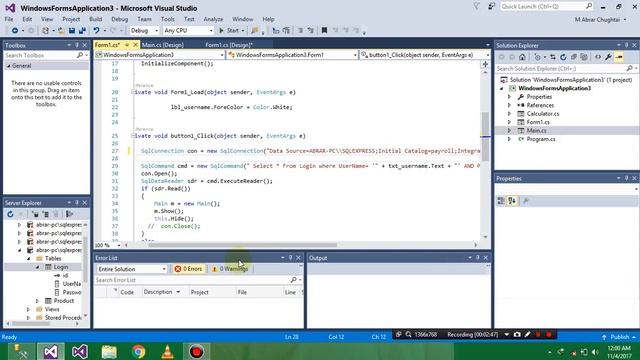This screenshot has width=640, height=360.
Task: Click the editor horizontal scrollbar thumb
Action: (x=242, y=245)
